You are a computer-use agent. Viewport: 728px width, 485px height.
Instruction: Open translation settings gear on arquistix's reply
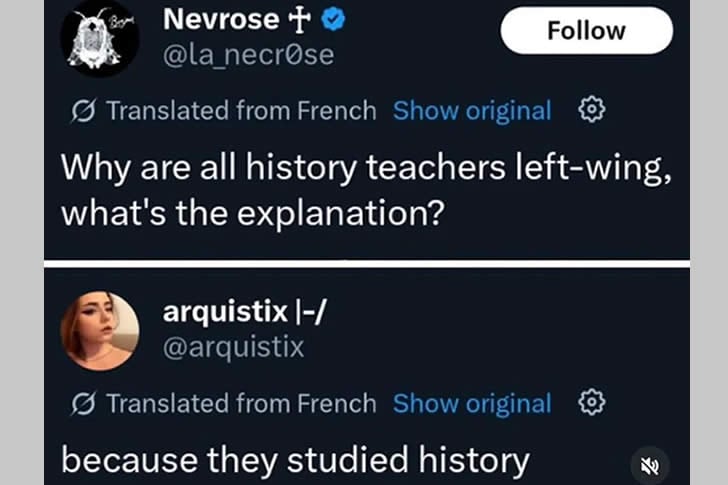593,403
